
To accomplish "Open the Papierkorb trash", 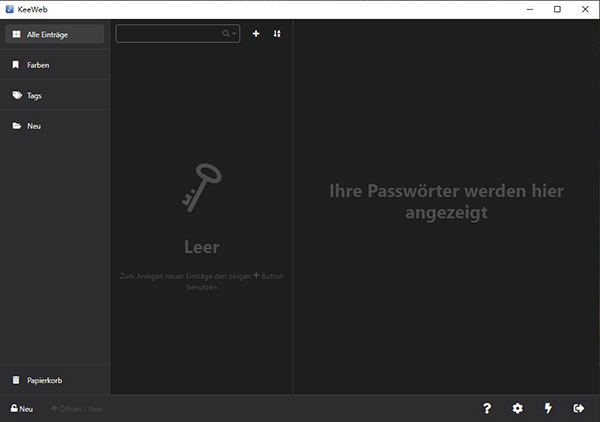I will point(55,380).
